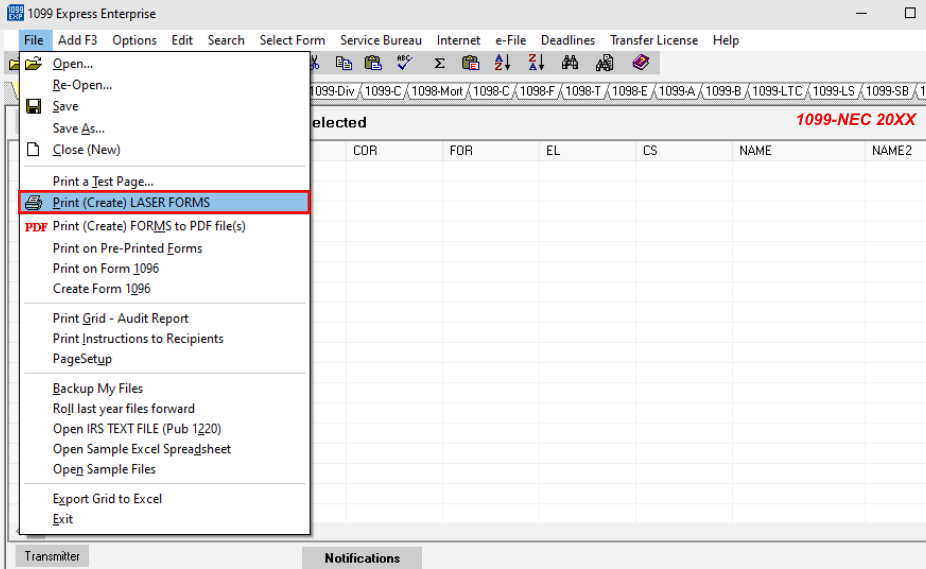Viewport: 926px width, 569px height.
Task: Click the 1099 Express app icon in title bar
Action: tap(15, 12)
